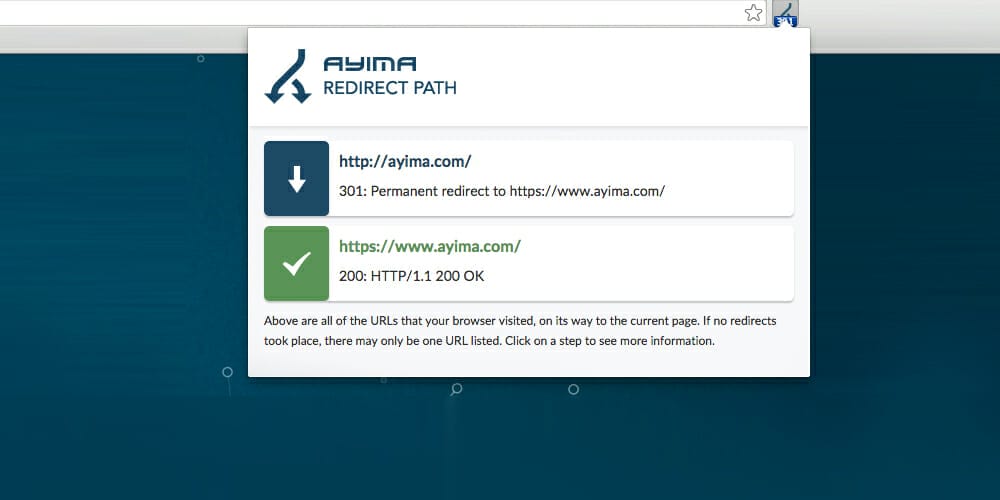Select the 200: HTTP/1.1 200 OK text
The image size is (1000, 500).
pyautogui.click(x=411, y=276)
